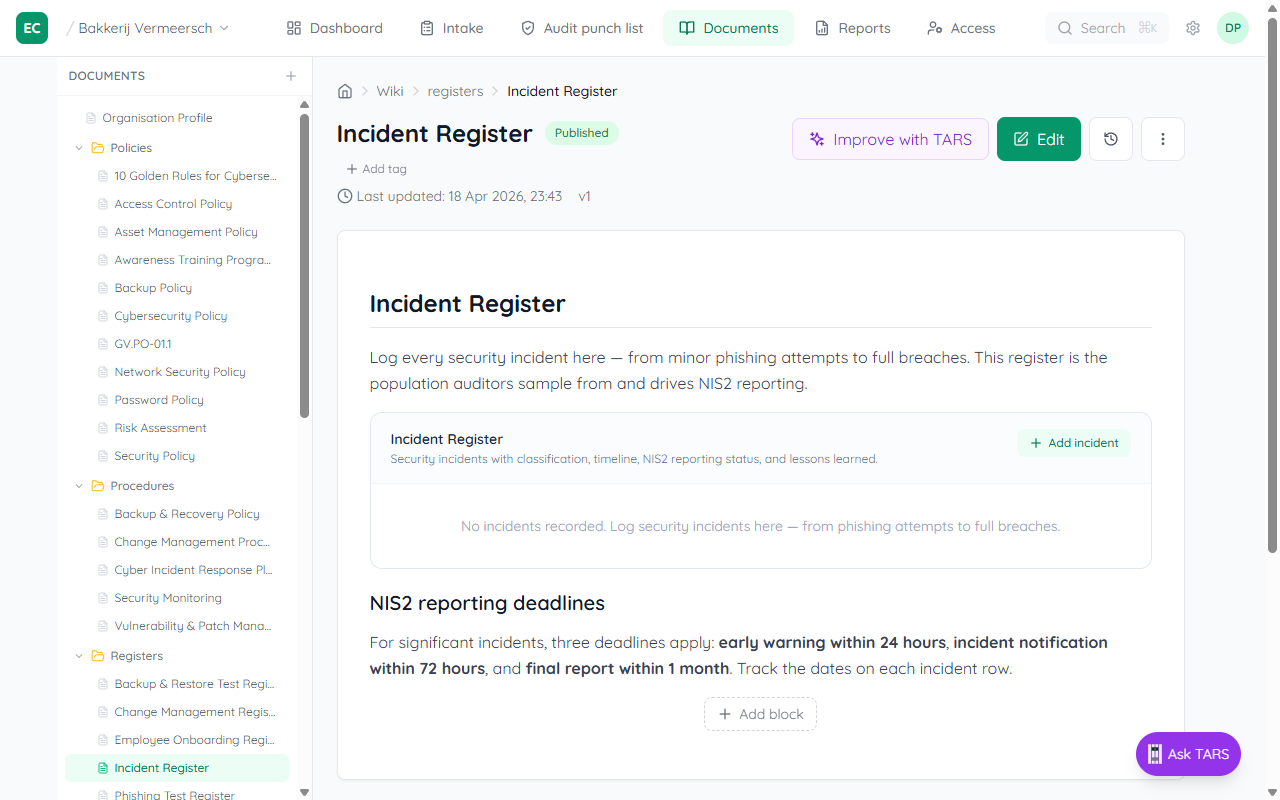Switch to the Reports tab
Screen dimensions: 1280x800
click(852, 28)
